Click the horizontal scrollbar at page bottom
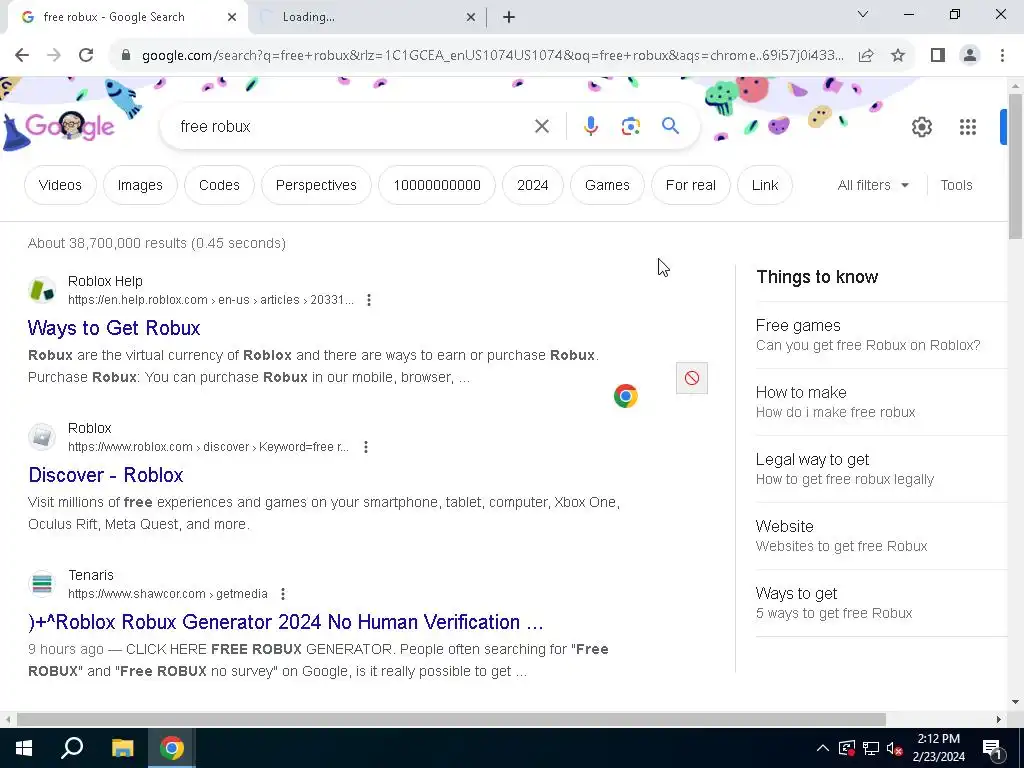Screen dimensions: 1024x768 [x=451, y=719]
